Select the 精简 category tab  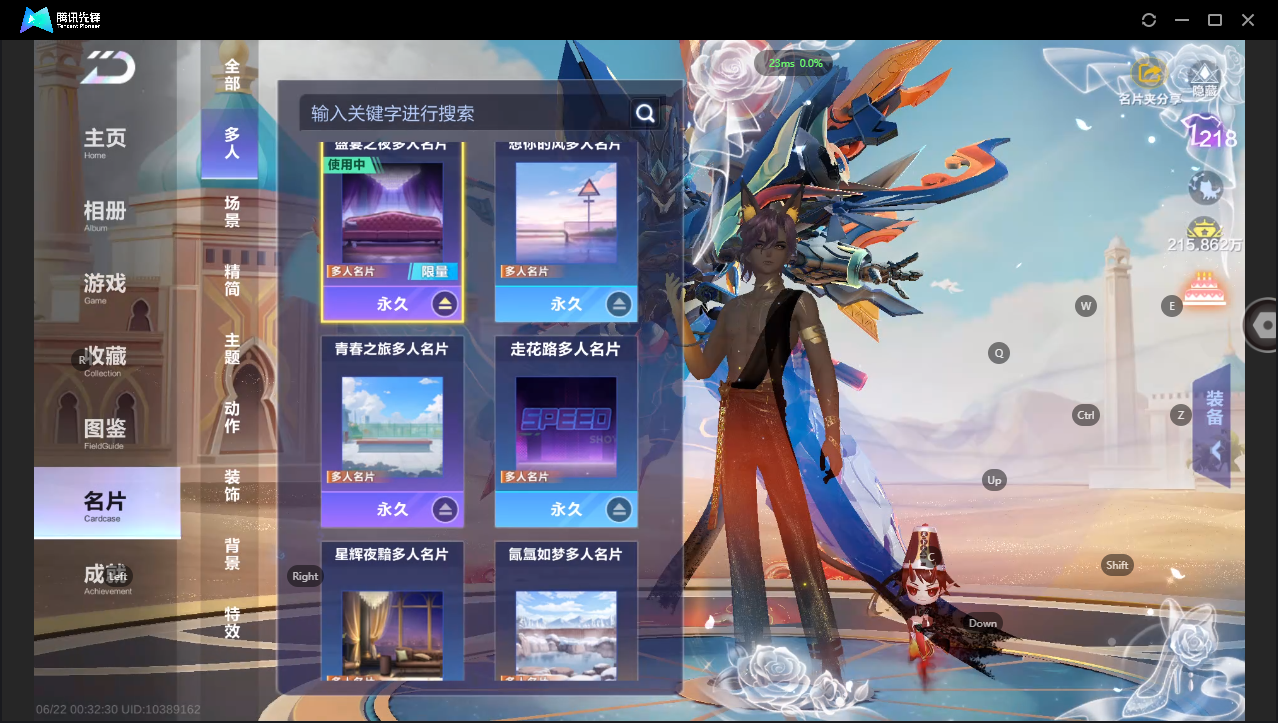231,280
